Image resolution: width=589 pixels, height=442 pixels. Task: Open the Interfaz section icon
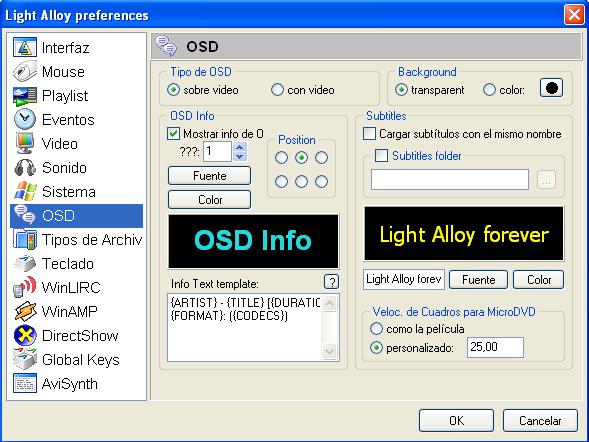click(x=25, y=47)
